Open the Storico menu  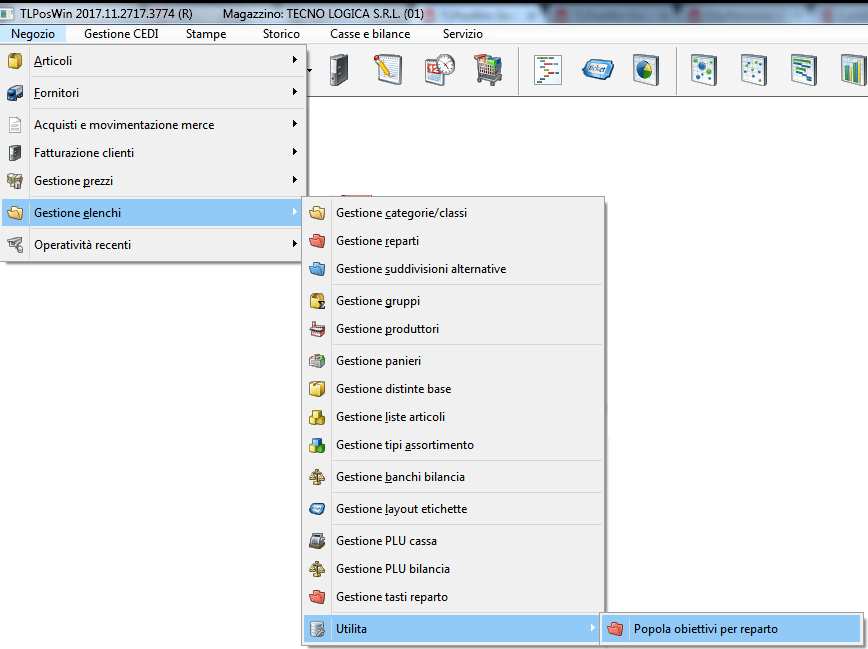(x=281, y=34)
